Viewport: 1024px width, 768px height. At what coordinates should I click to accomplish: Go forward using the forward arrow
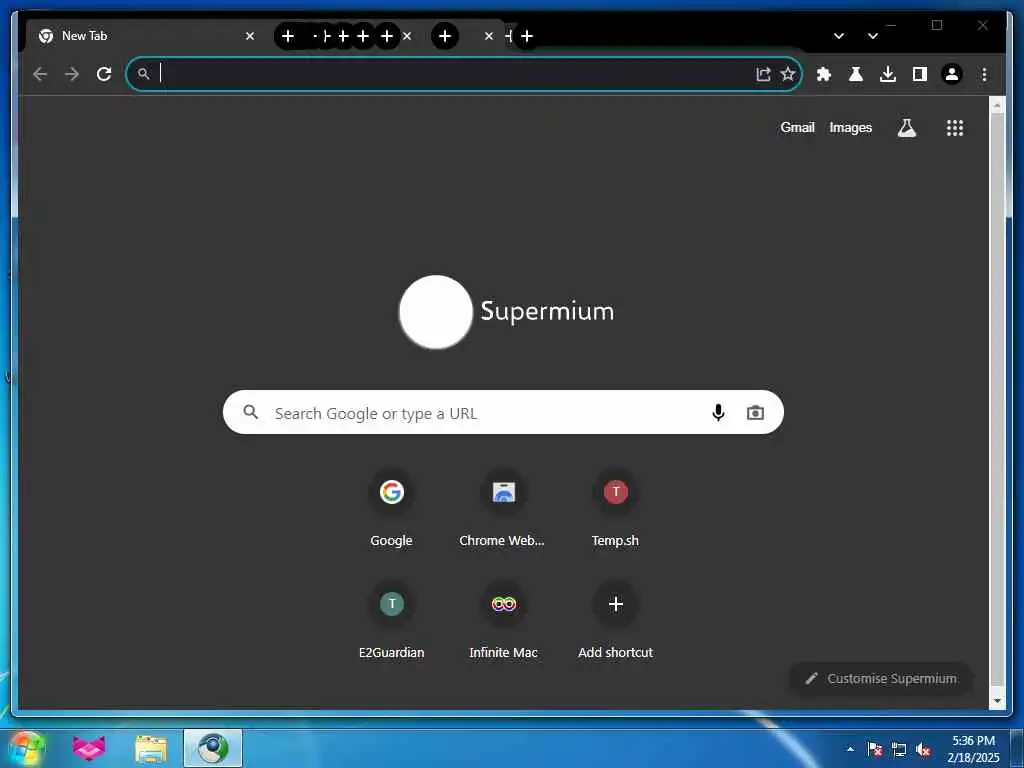point(72,74)
